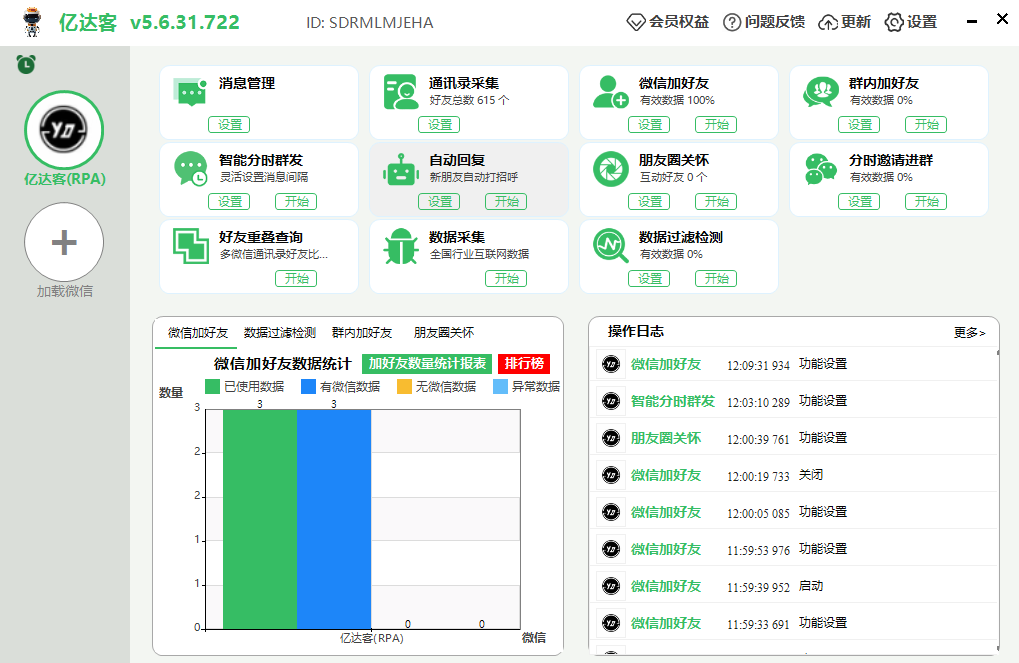The image size is (1019, 663).
Task: Click avatar icon of 朋友圈关怀 log entry
Action: (x=611, y=438)
